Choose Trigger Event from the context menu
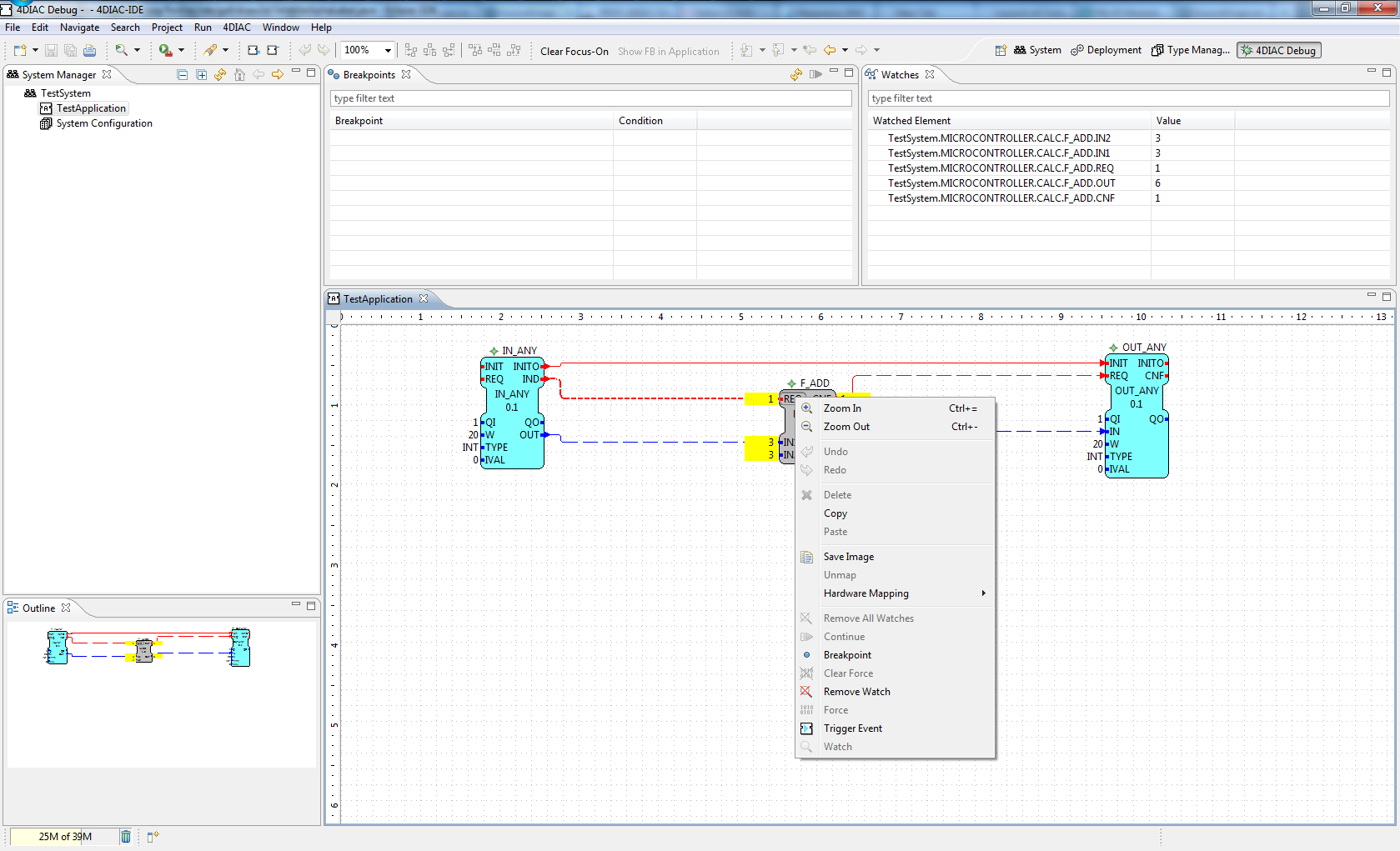The width and height of the screenshot is (1400, 851). pyautogui.click(x=852, y=728)
